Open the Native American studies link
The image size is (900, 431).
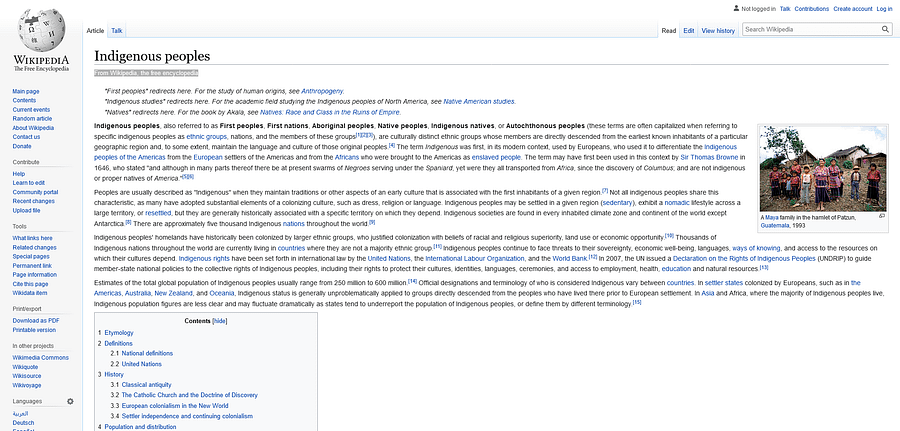pos(479,102)
